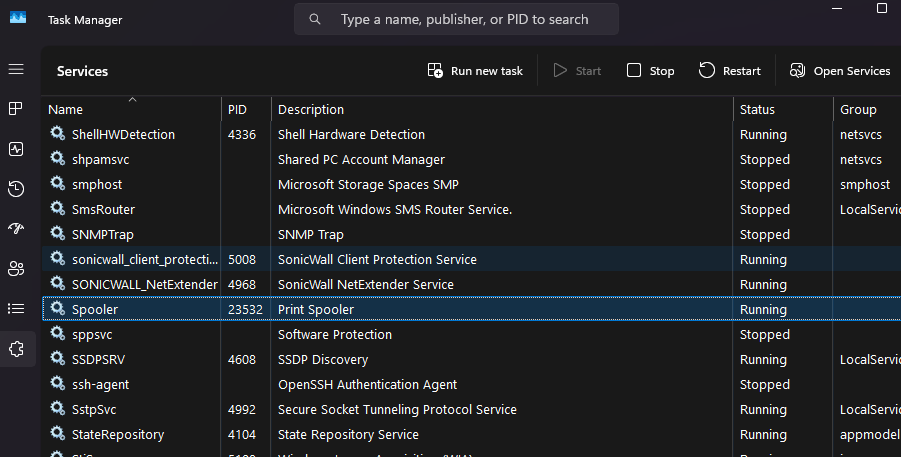Viewport: 901px width, 457px height.
Task: Open Details page in sidebar
Action: click(x=16, y=309)
